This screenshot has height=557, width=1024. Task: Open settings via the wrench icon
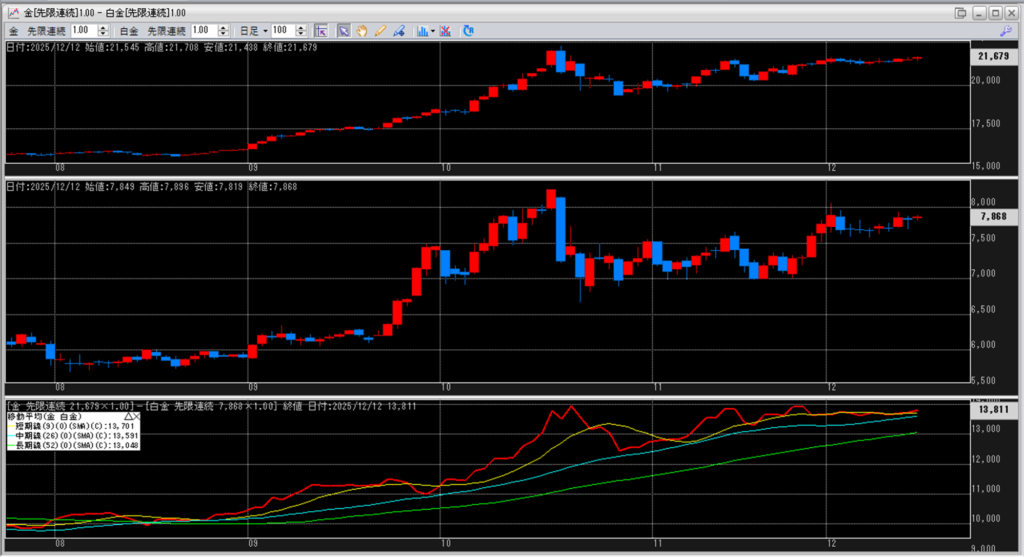1005,31
